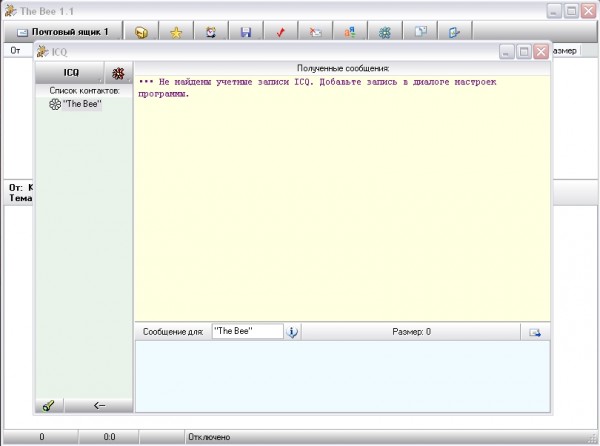
Task: Maximize the ICQ window
Action: [524, 52]
